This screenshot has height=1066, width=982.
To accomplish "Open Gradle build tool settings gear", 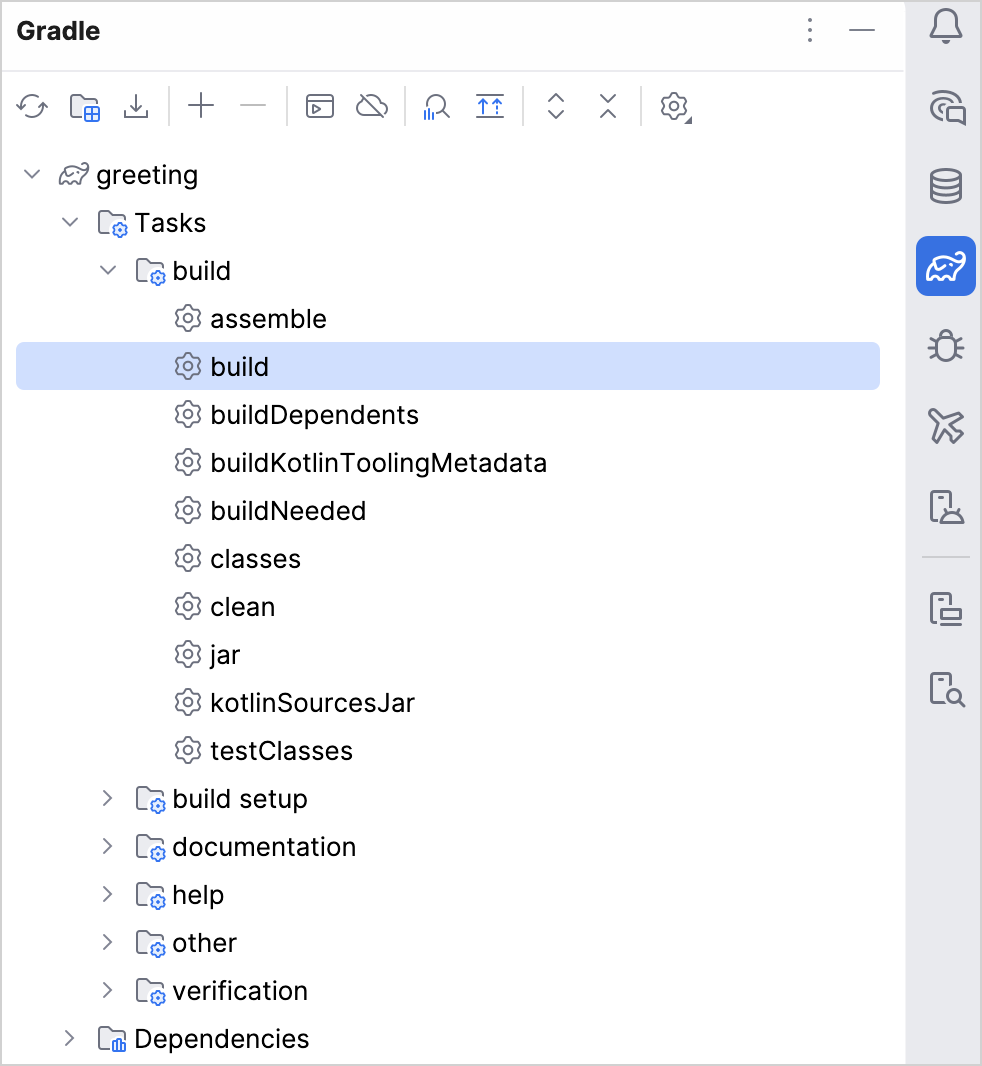I will coord(675,107).
